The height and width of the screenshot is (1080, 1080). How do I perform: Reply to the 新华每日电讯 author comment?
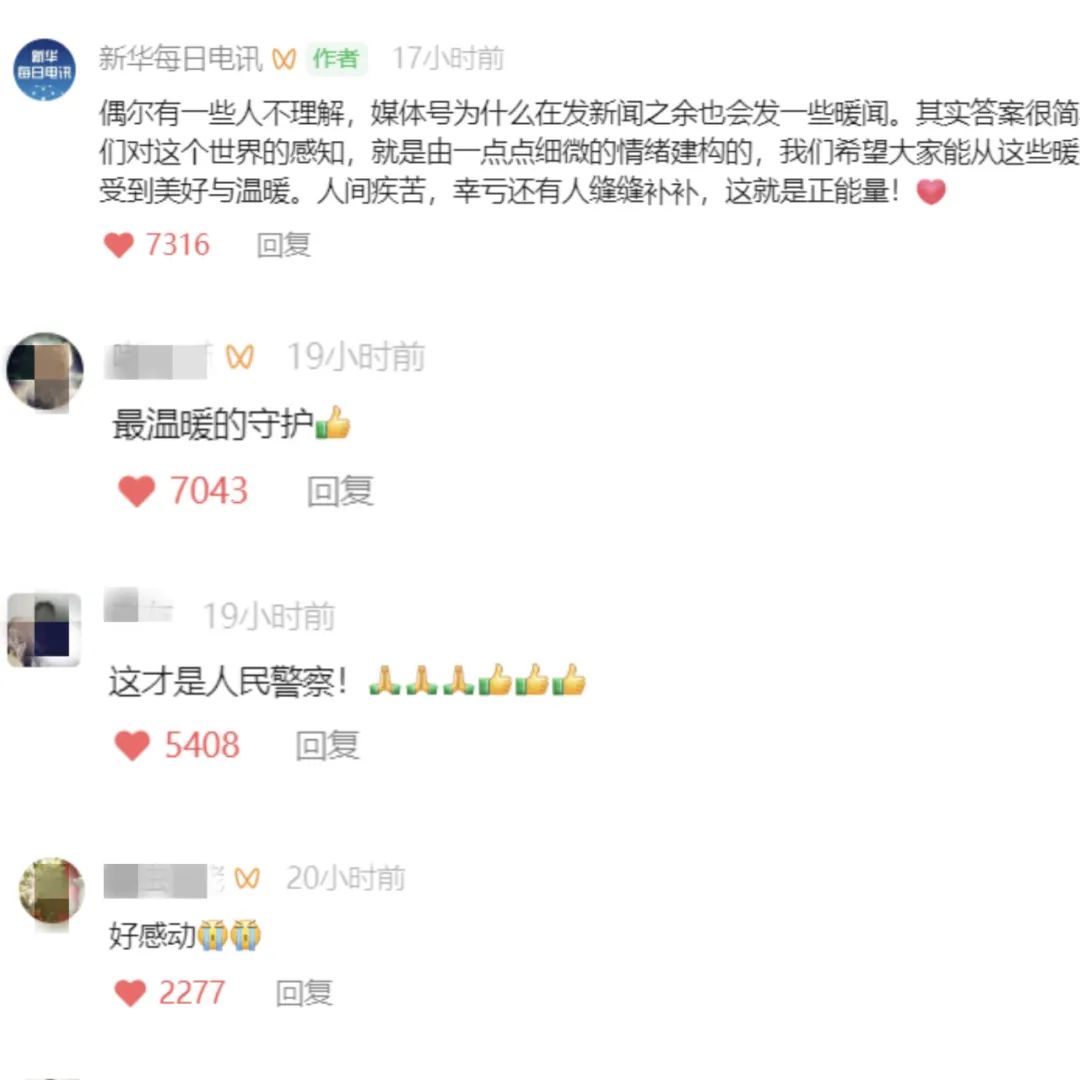coord(284,245)
